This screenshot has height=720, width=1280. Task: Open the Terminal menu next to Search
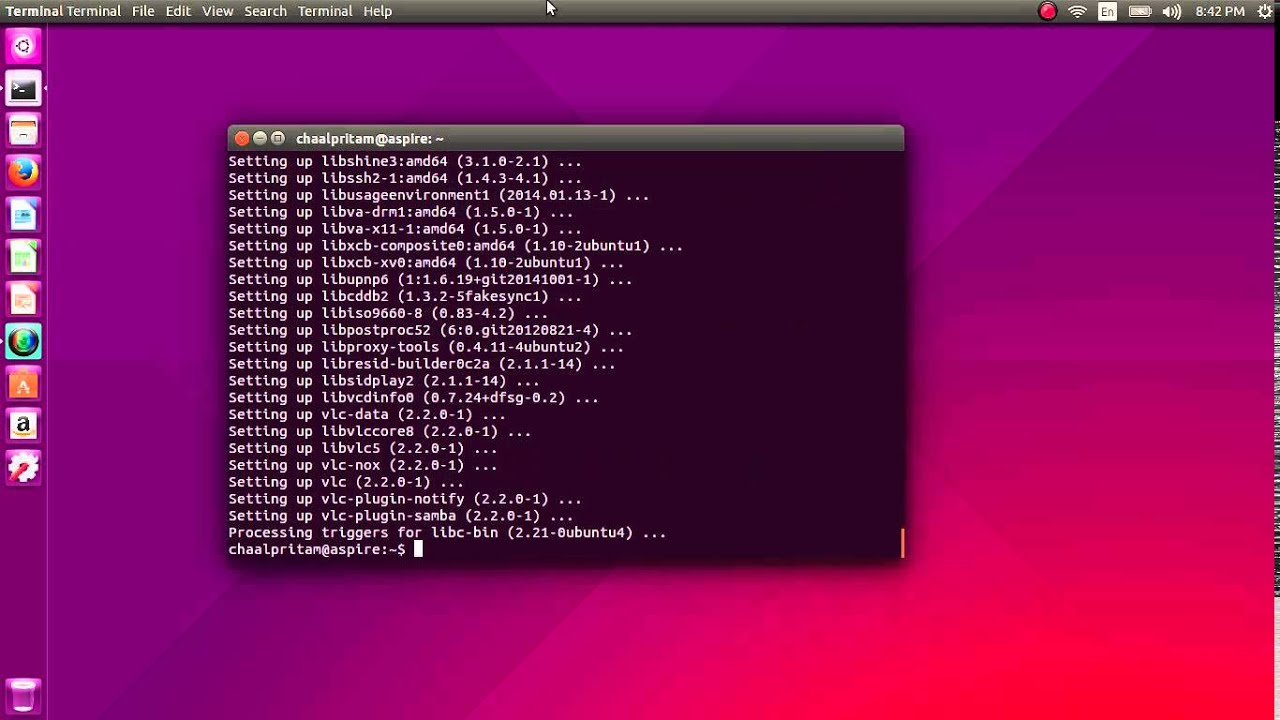pos(325,11)
